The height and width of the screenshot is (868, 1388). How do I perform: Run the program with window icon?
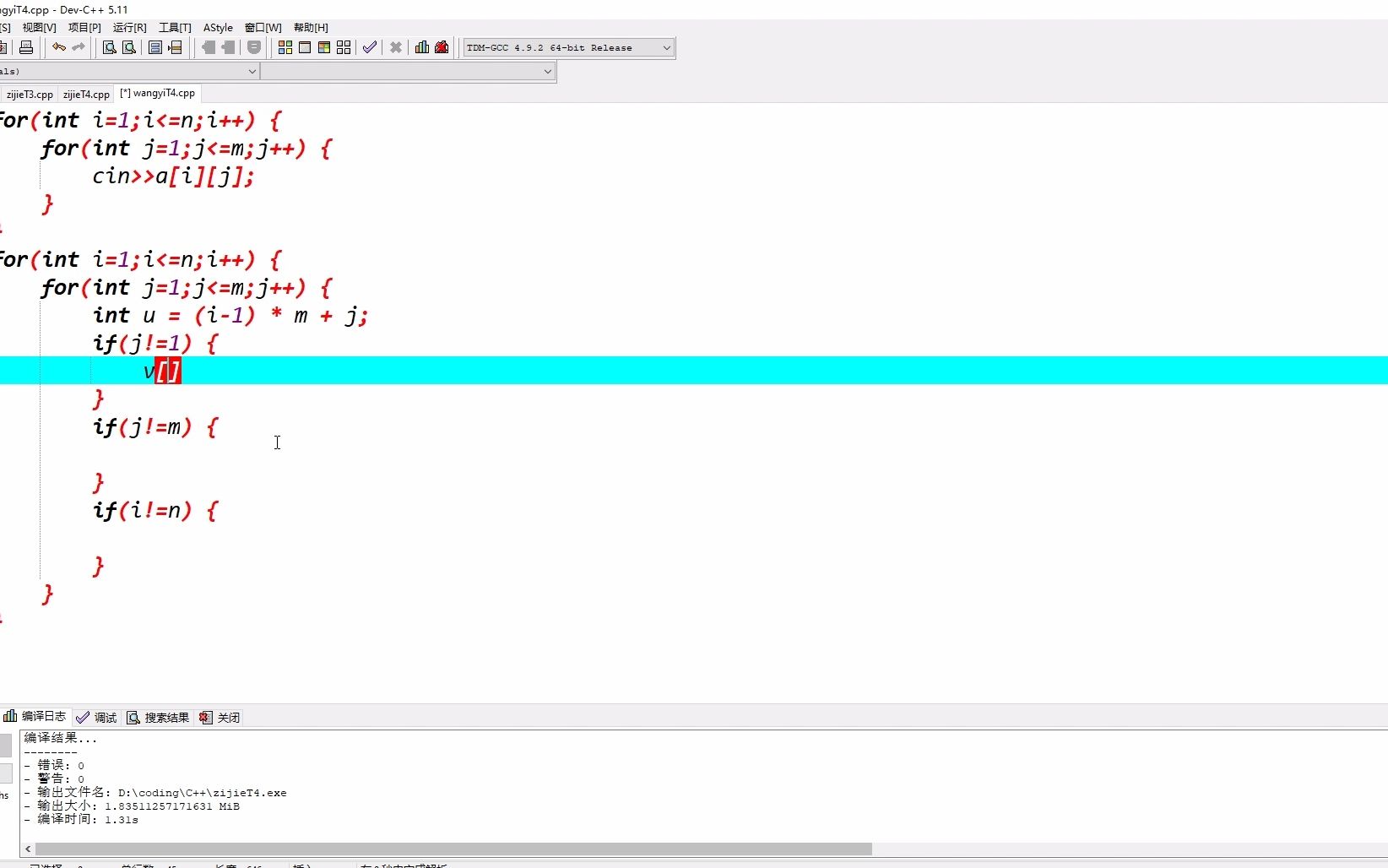pos(305,47)
